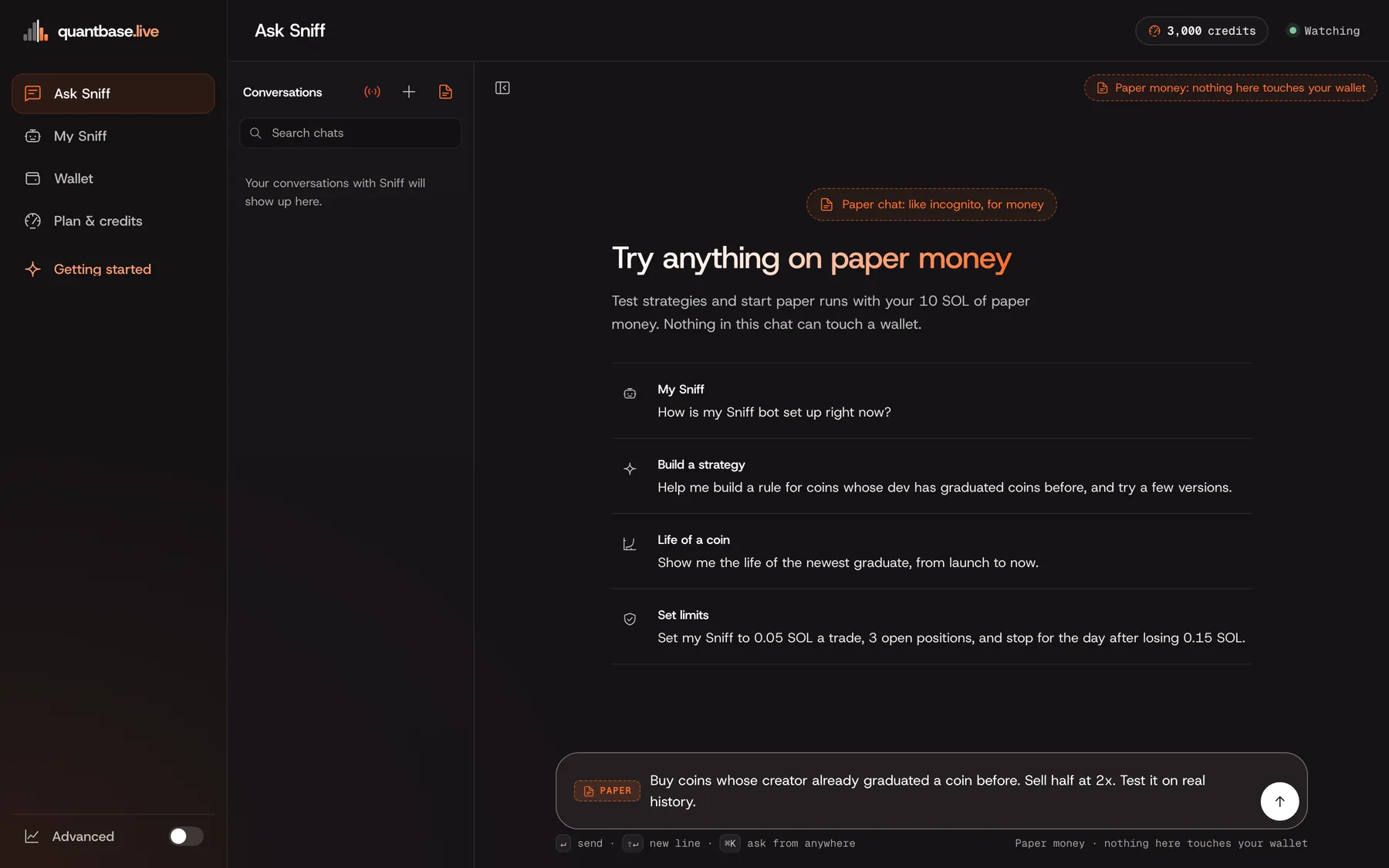Click the enter key send hint
Image resolution: width=1389 pixels, height=868 pixels.
(563, 843)
